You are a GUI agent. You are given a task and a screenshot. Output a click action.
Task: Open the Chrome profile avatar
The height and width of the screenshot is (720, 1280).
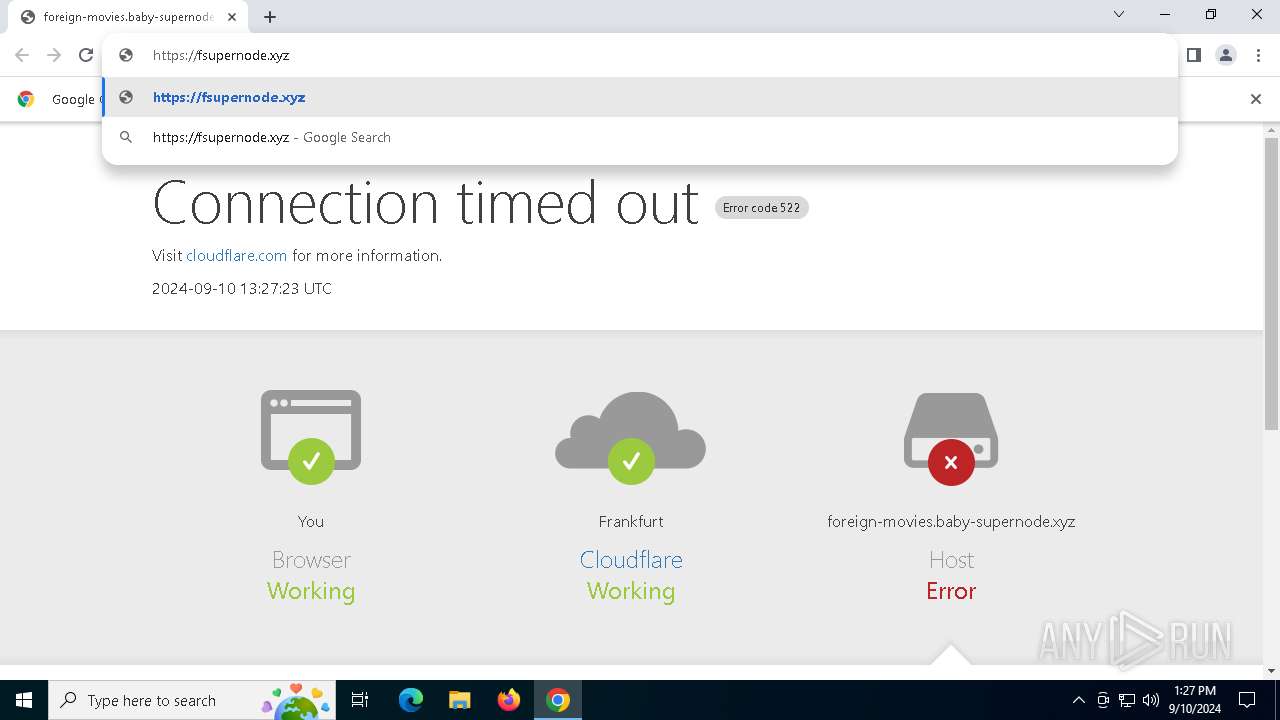(x=1226, y=55)
